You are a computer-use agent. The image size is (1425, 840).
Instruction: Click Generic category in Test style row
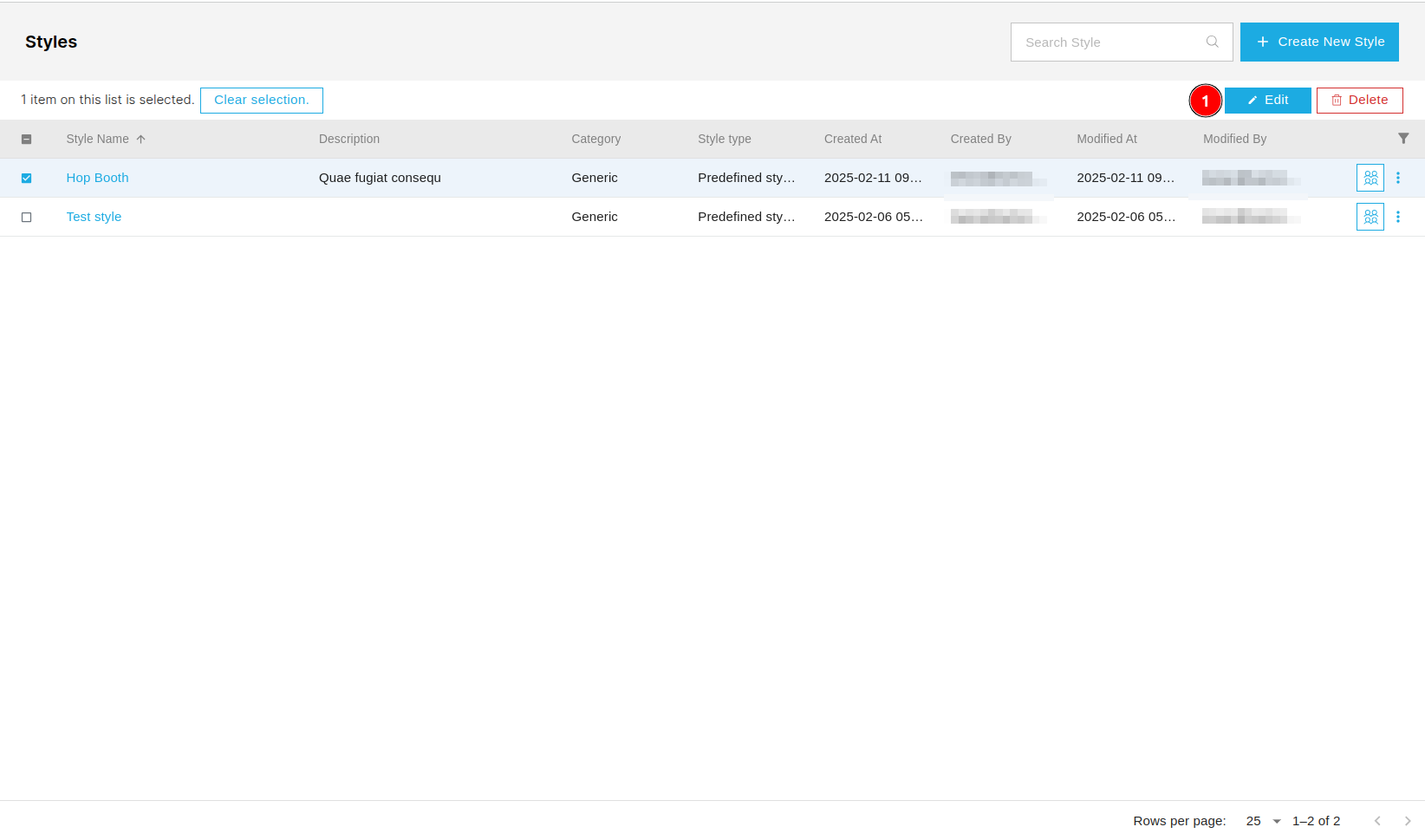[x=595, y=217]
